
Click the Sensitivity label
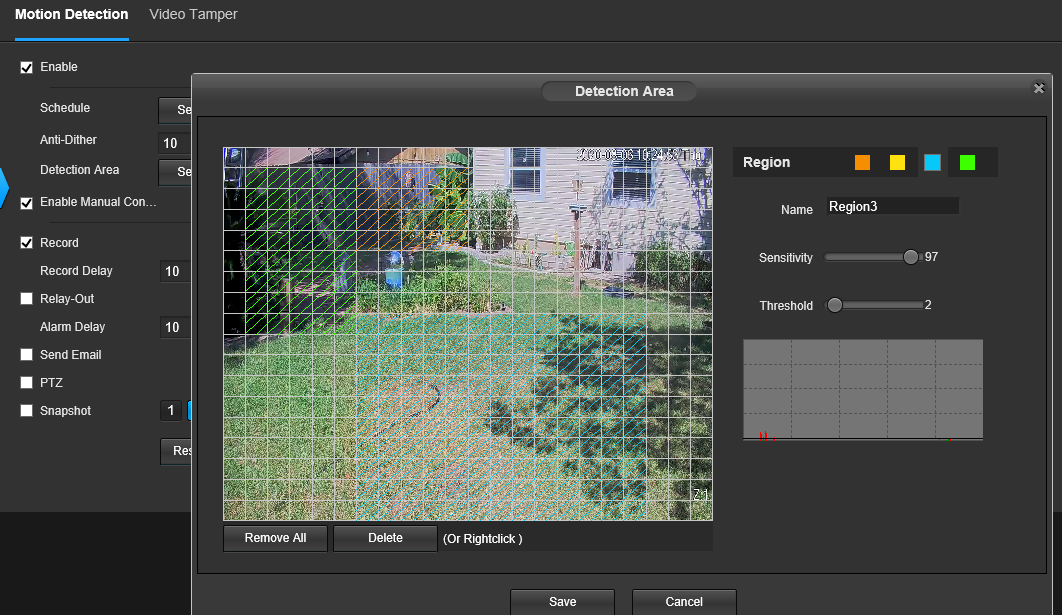pos(786,257)
